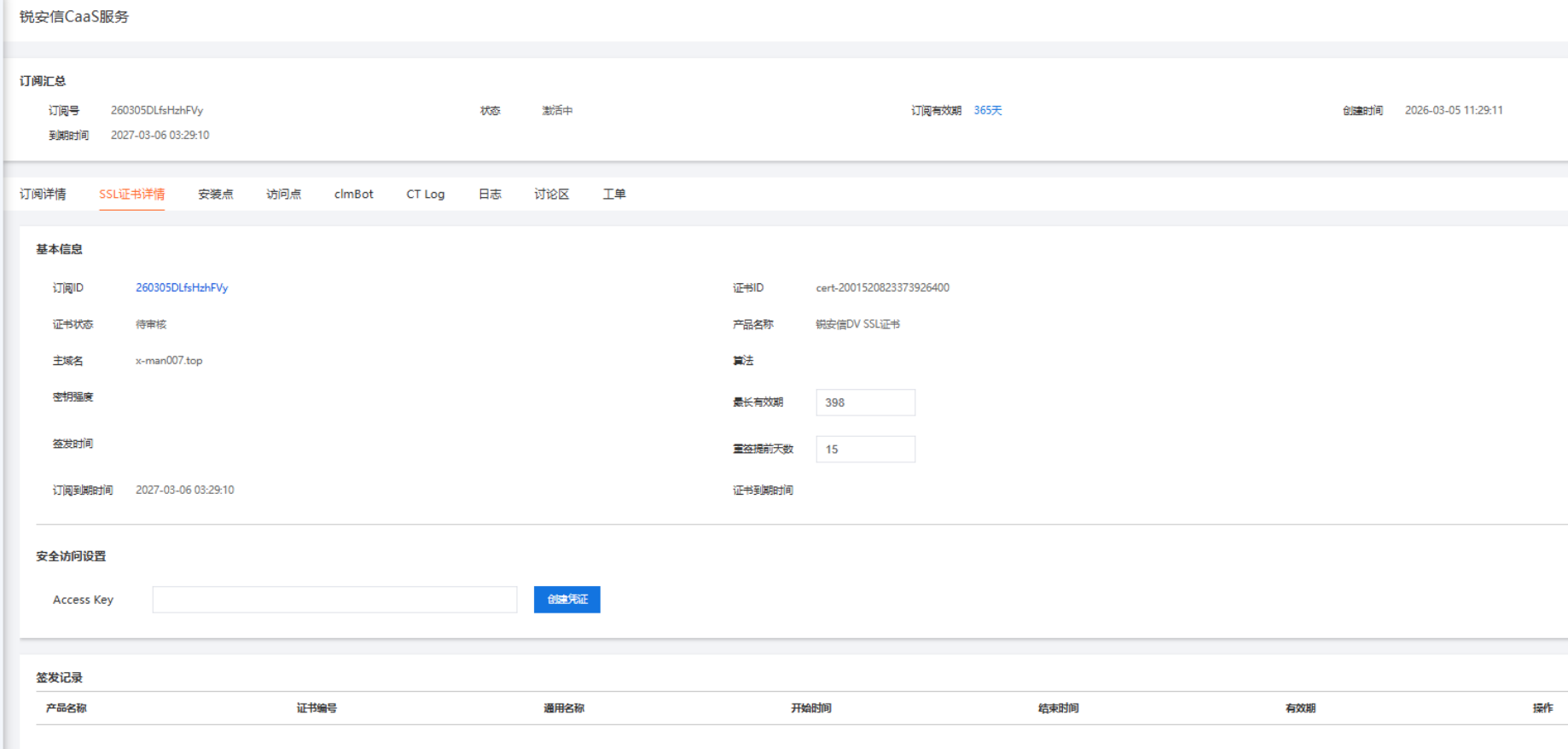Click the 结束时间 column header
This screenshot has width=1568, height=749.
[1058, 708]
